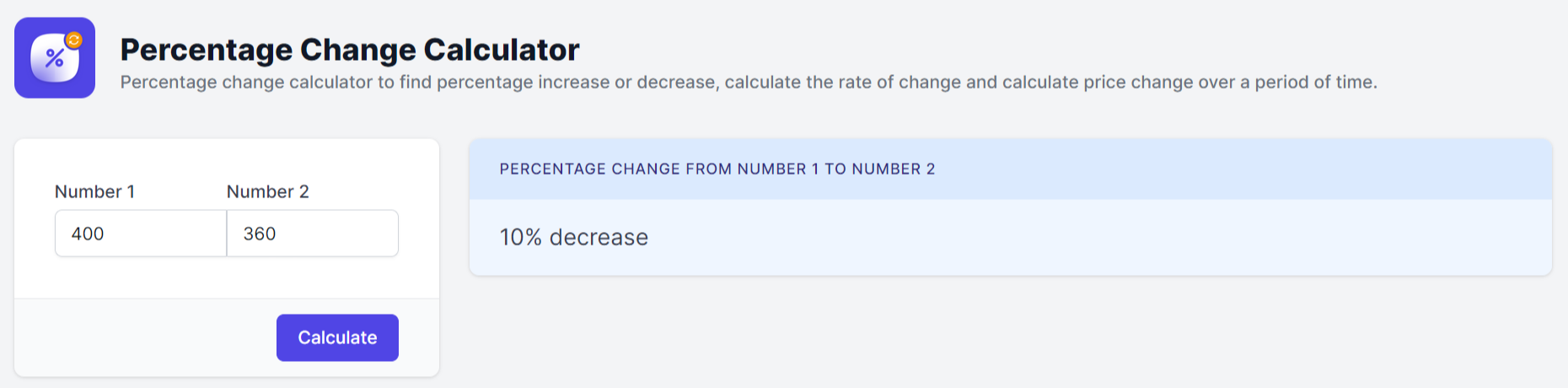Click the Calculate button
Image resolution: width=1568 pixels, height=388 pixels.
(x=337, y=337)
